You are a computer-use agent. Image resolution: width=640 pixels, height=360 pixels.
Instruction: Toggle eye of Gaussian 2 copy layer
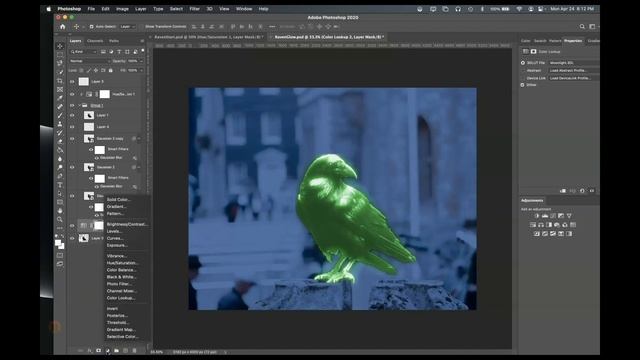click(x=72, y=139)
